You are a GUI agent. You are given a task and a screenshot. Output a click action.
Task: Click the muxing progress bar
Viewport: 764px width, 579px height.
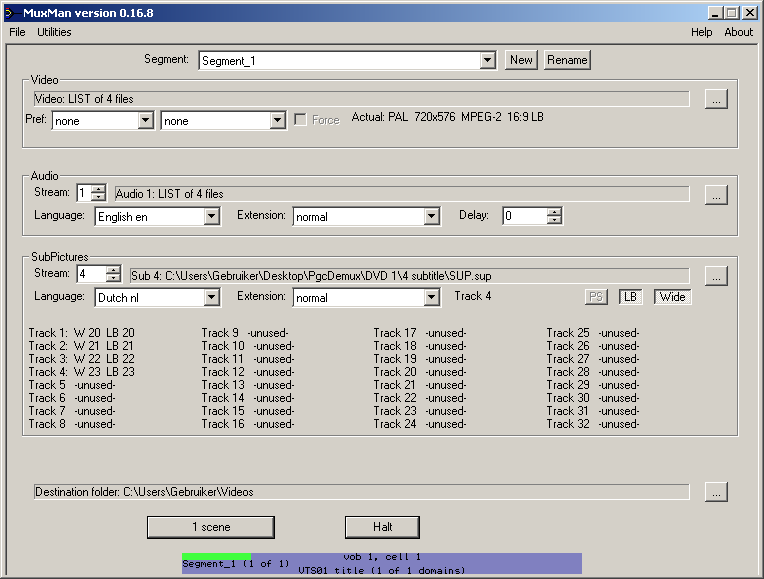(x=382, y=563)
